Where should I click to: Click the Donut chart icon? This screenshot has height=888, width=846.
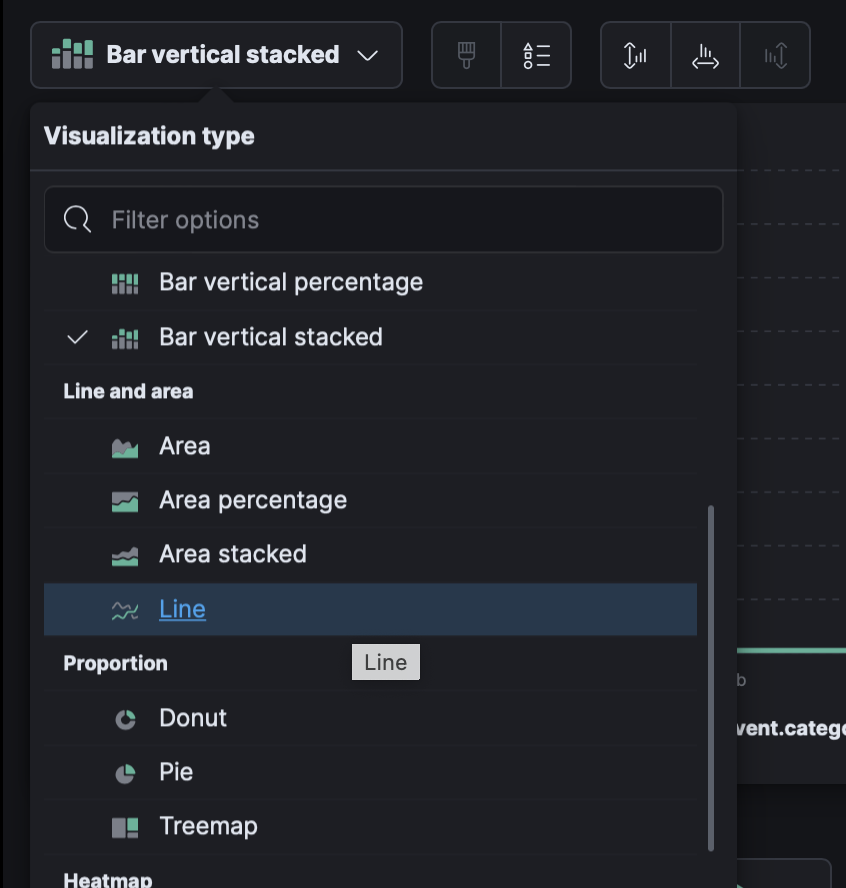point(125,719)
